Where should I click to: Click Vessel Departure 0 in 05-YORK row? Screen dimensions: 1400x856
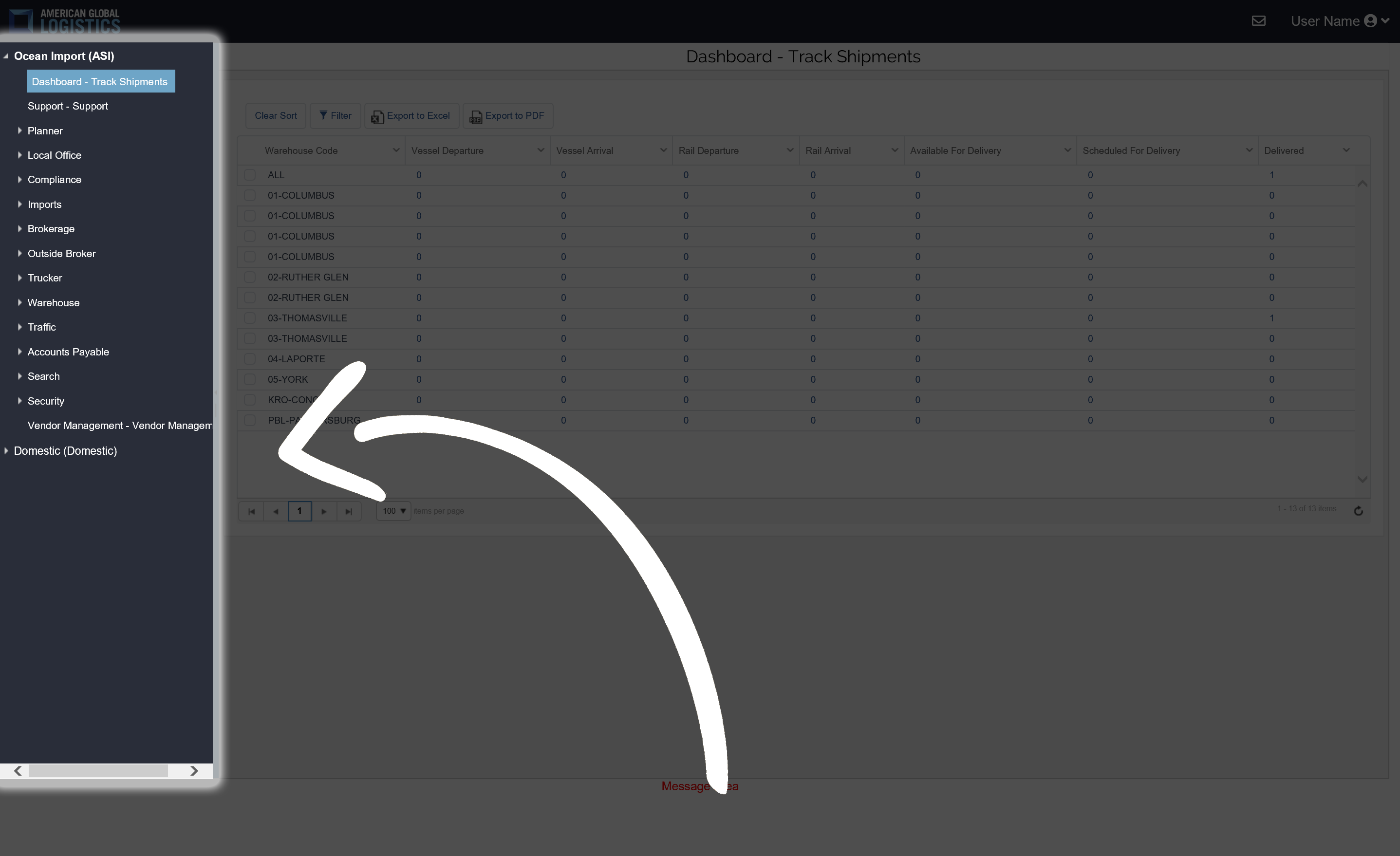[419, 379]
